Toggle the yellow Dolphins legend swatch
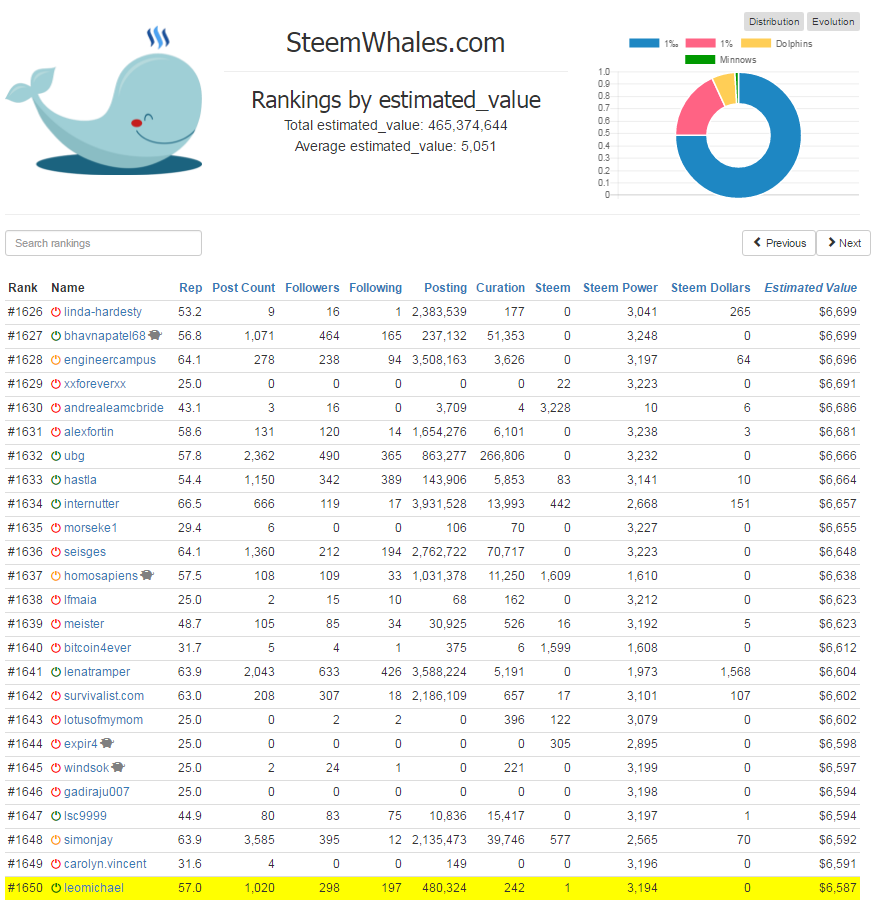The image size is (871, 907). [756, 43]
